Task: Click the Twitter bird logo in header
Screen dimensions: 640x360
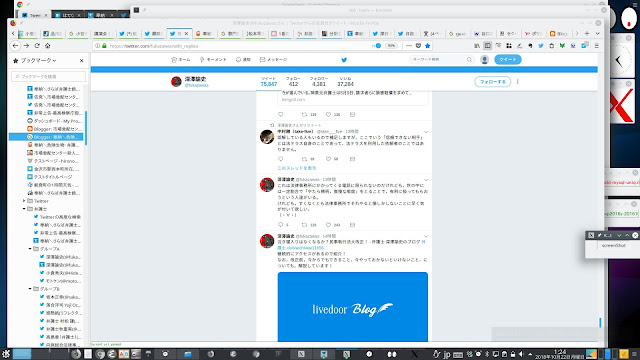Action: 344,60
